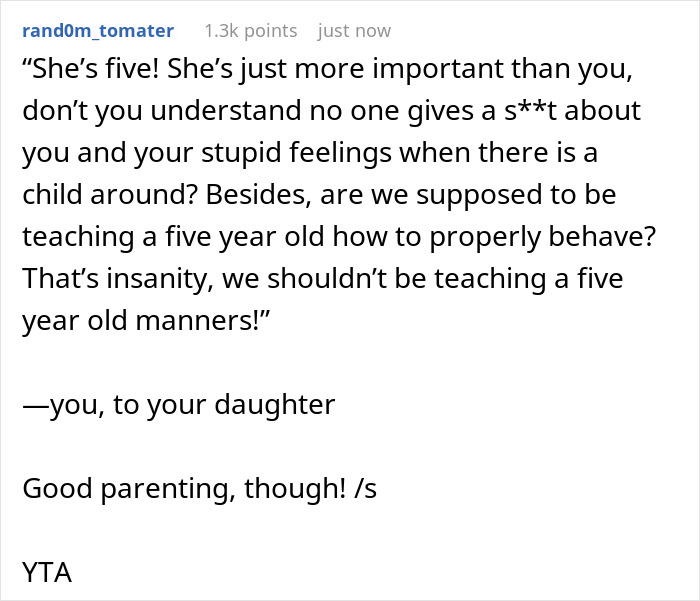The image size is (700, 601).
Task: Click the 1.3k points score
Action: pyautogui.click(x=250, y=31)
